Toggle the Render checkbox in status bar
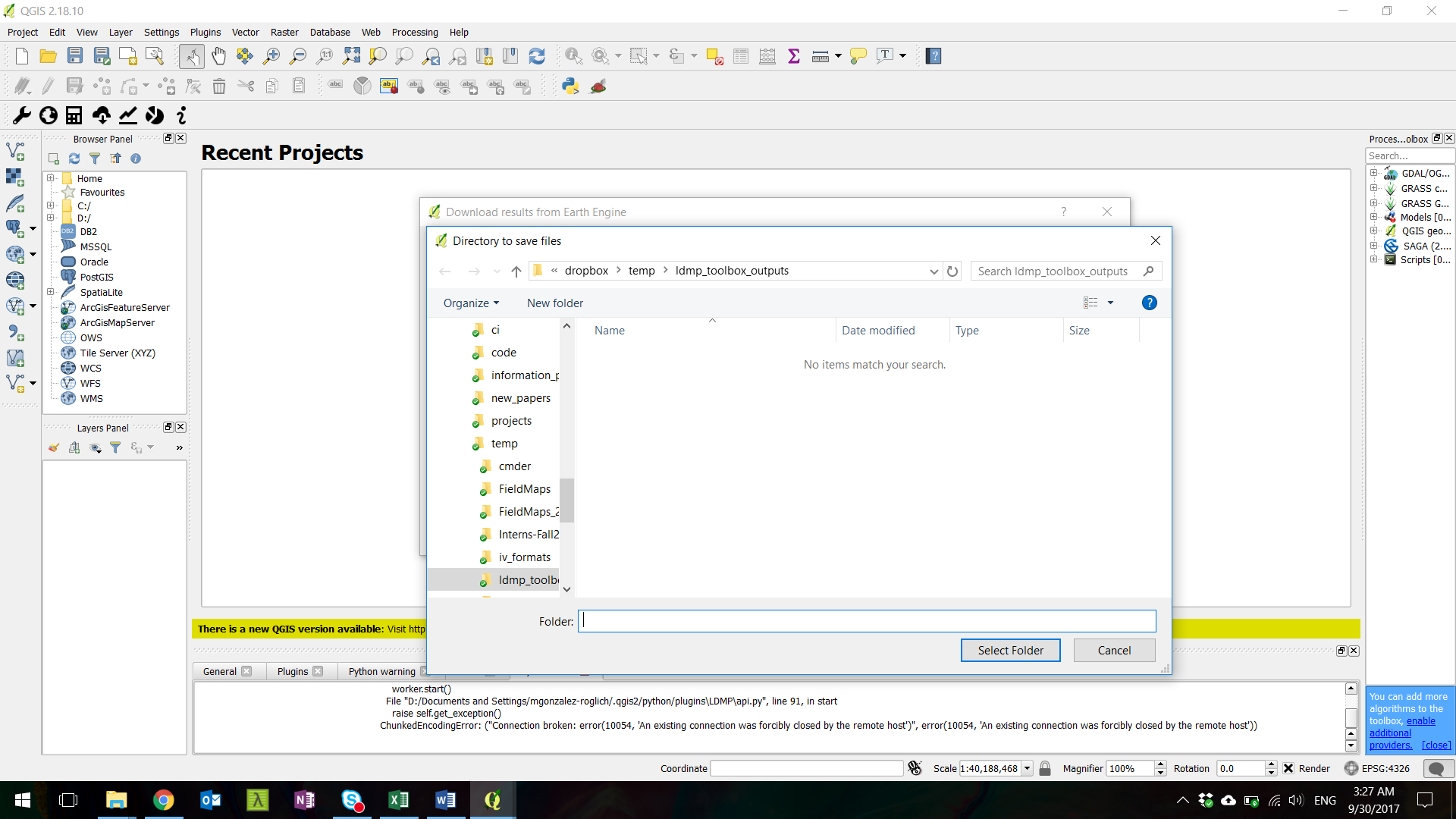Image resolution: width=1456 pixels, height=819 pixels. 1288,768
